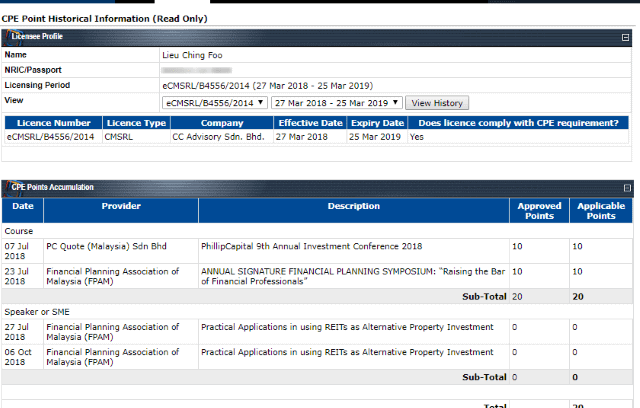
Task: Click the 27 Jul 2018 date cell
Action: [x=23, y=332]
